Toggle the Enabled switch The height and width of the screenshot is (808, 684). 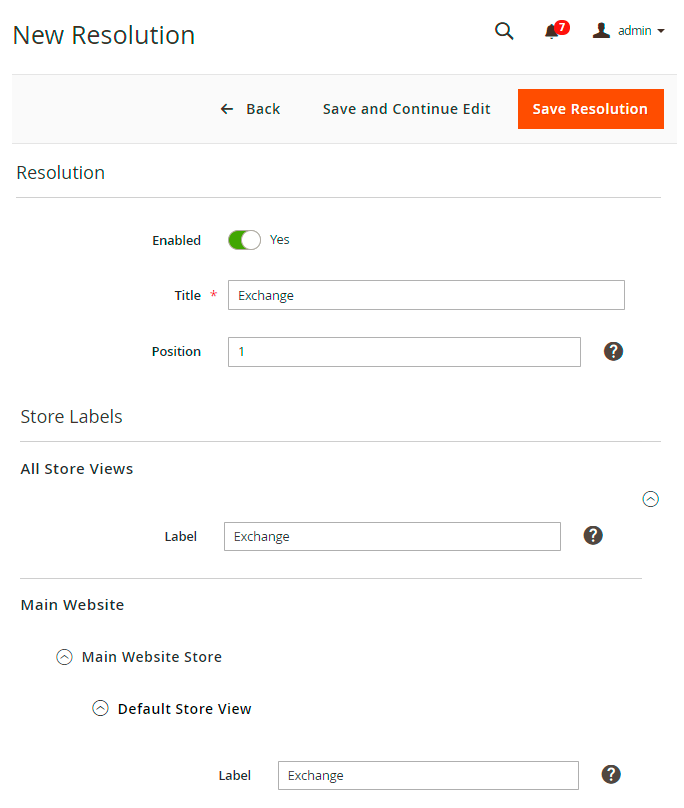pos(244,240)
